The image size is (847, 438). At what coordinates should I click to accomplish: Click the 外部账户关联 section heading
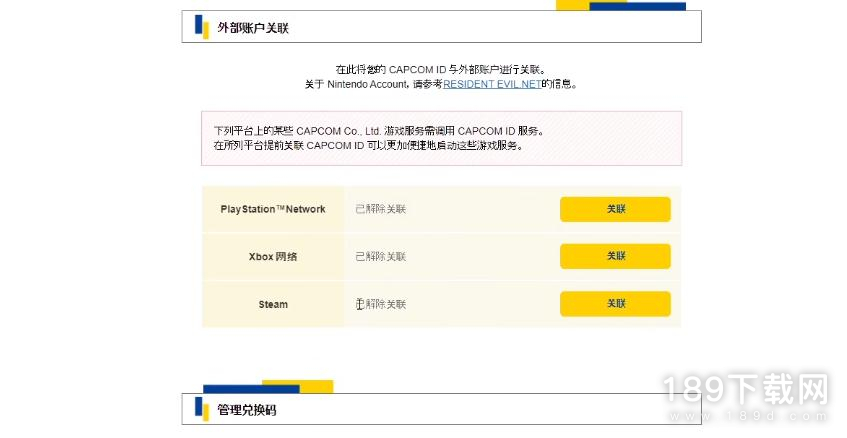point(253,28)
